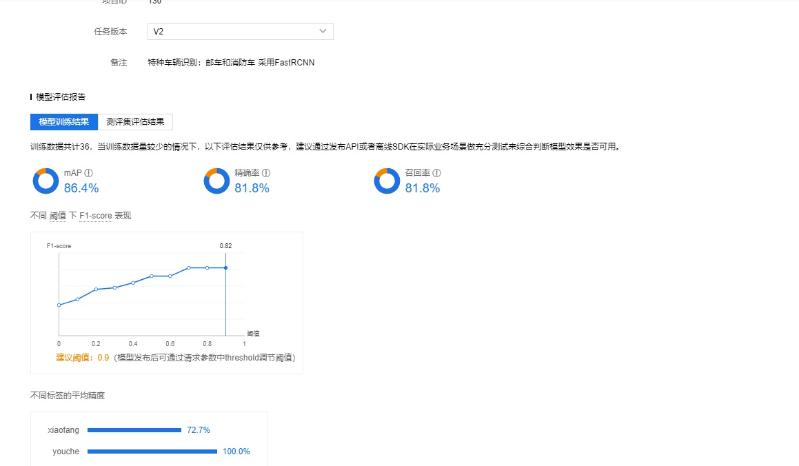Click the info icon next to 召回率
The height and width of the screenshot is (466, 799).
click(437, 173)
